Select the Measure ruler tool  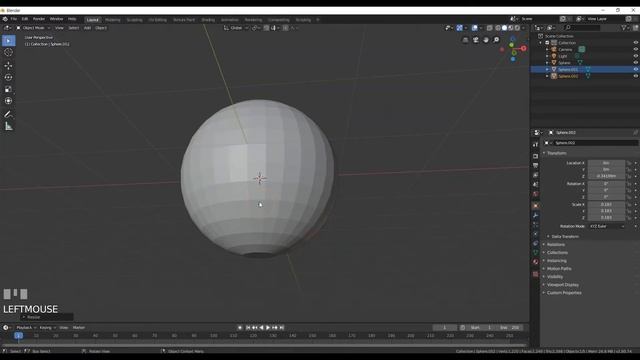tap(9, 127)
